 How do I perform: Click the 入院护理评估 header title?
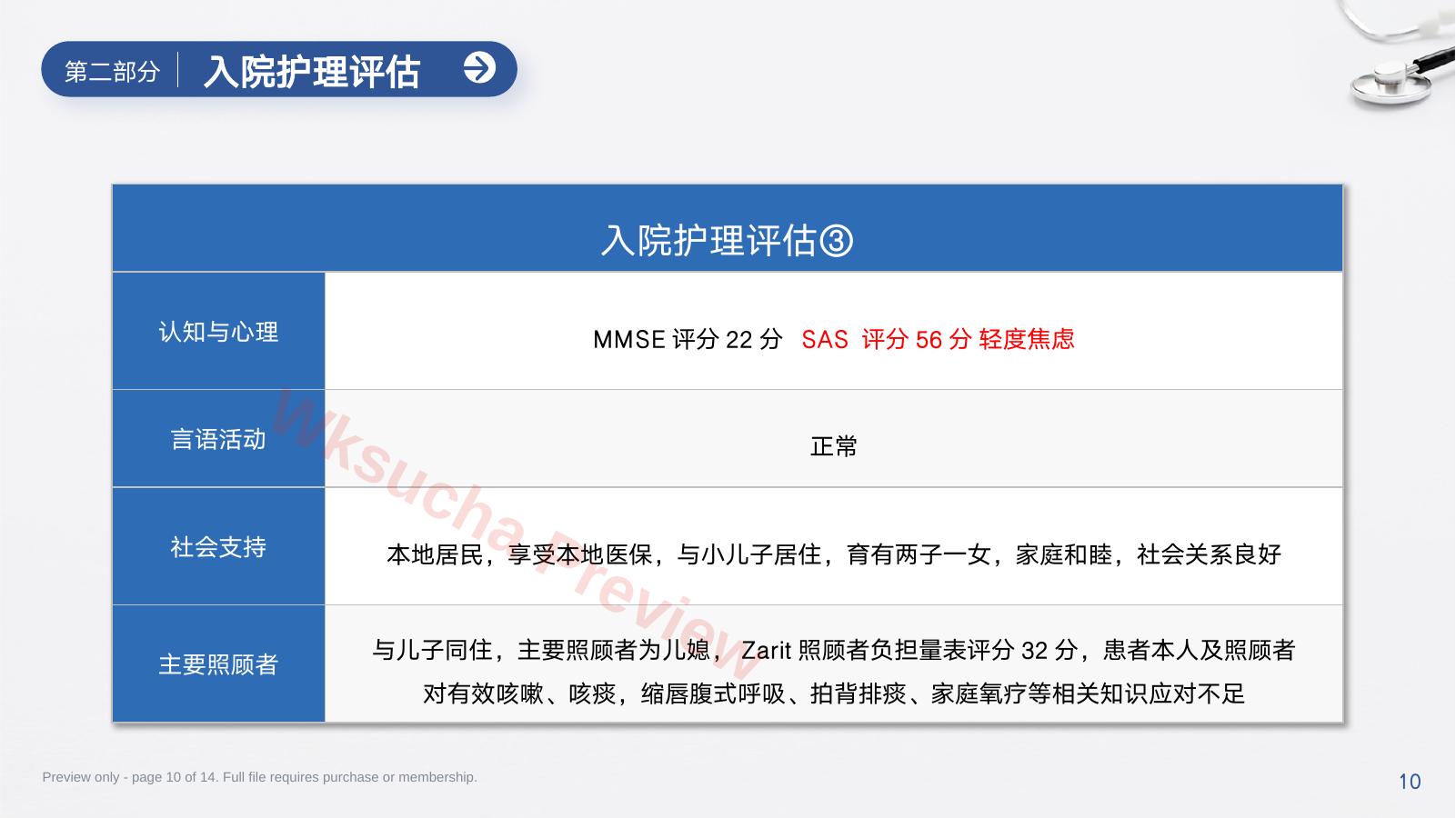coord(311,71)
